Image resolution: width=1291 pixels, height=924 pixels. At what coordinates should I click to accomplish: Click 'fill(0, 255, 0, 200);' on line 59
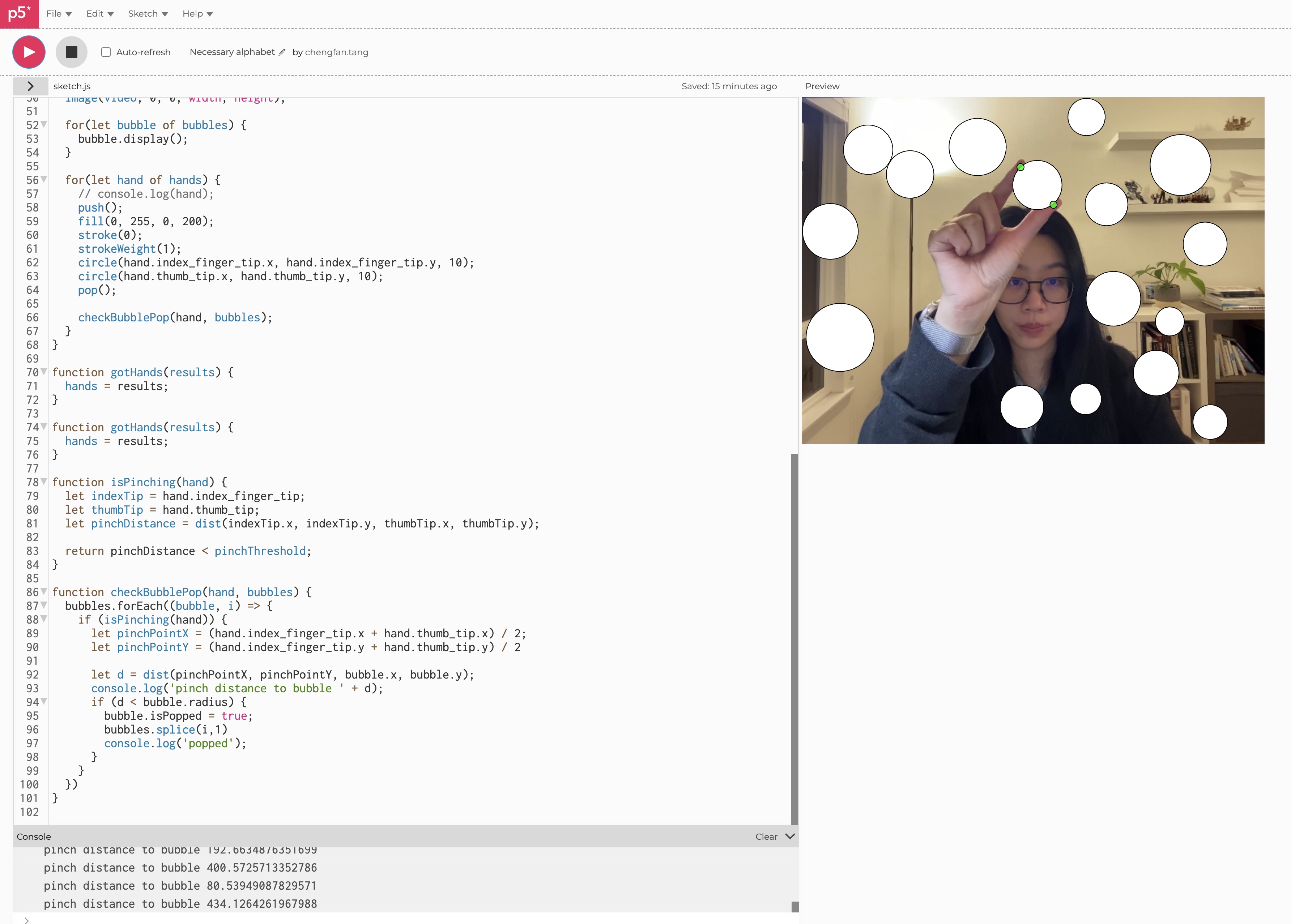click(x=146, y=221)
